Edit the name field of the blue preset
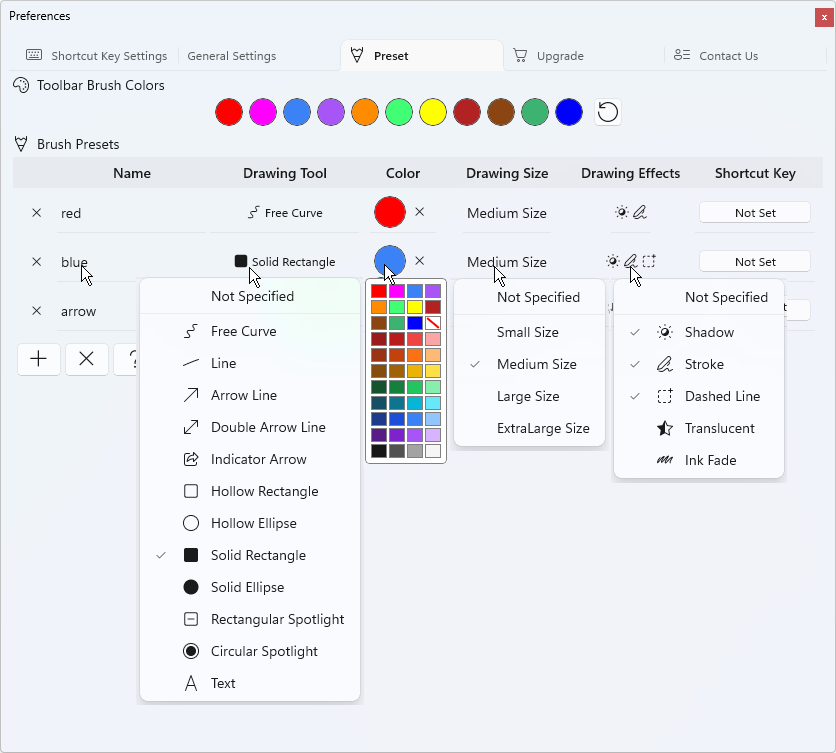Image resolution: width=836 pixels, height=753 pixels. (x=131, y=262)
